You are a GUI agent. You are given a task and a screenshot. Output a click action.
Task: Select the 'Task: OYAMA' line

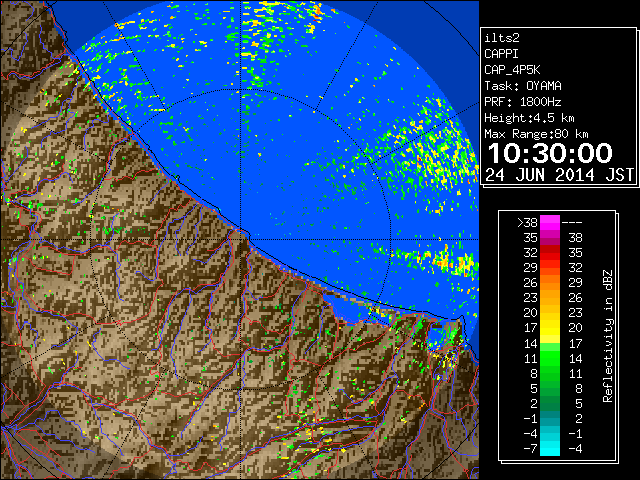pyautogui.click(x=523, y=86)
